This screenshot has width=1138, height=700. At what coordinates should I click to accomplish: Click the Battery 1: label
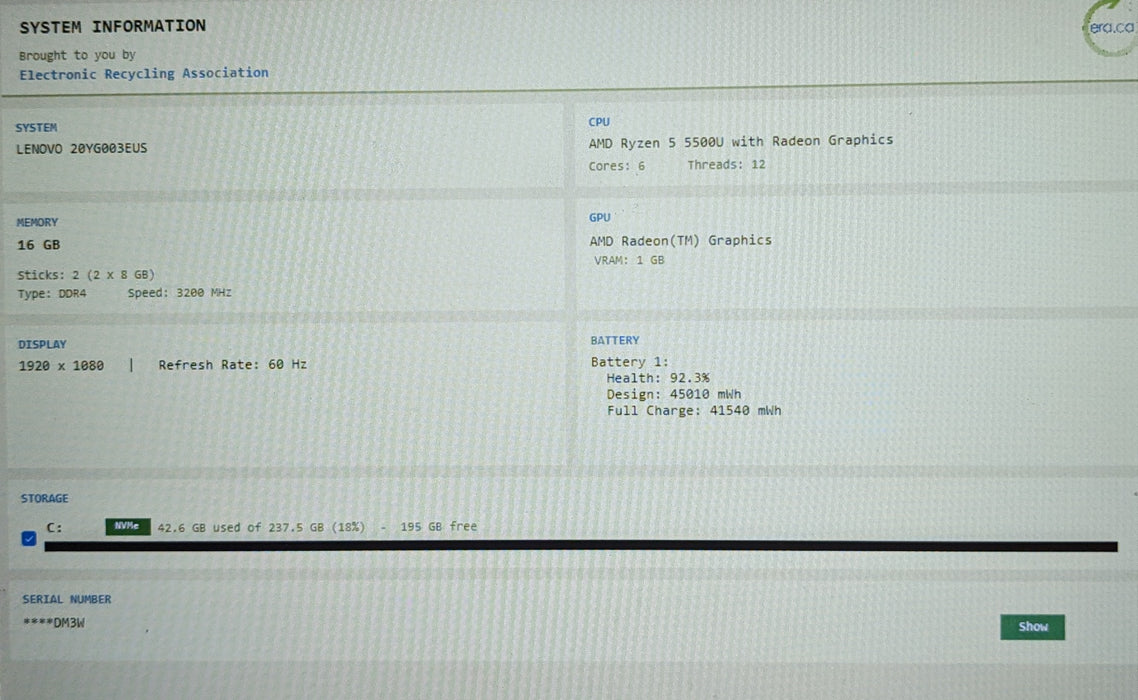(x=629, y=362)
